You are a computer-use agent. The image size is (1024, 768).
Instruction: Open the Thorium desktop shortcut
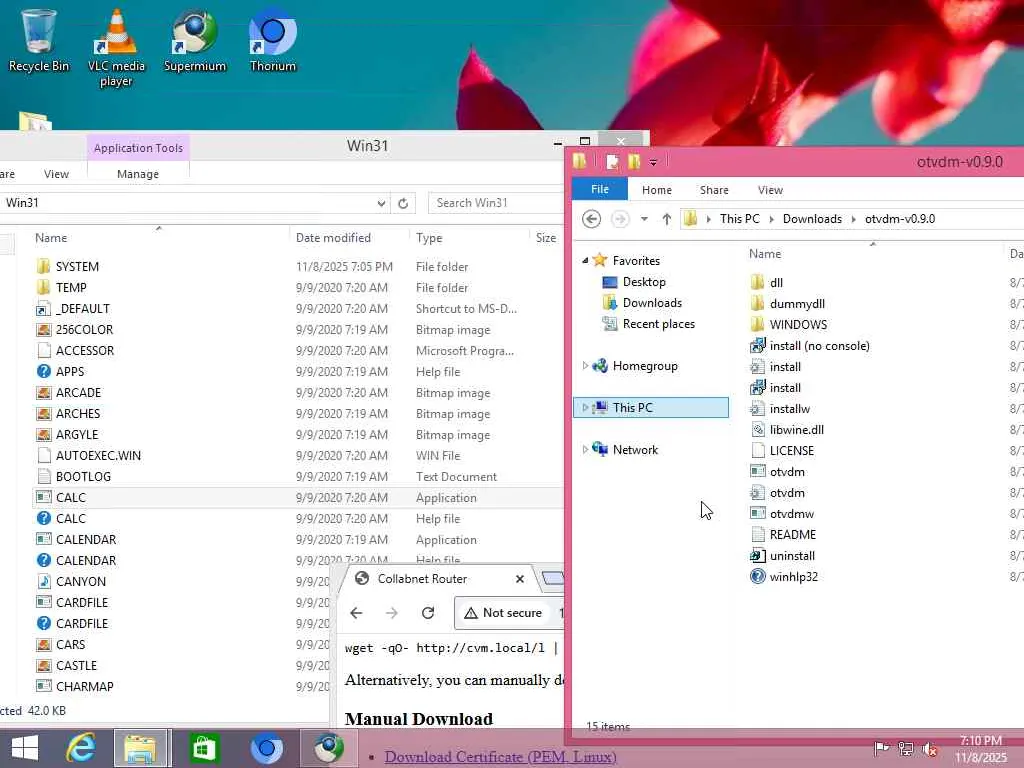coord(272,40)
